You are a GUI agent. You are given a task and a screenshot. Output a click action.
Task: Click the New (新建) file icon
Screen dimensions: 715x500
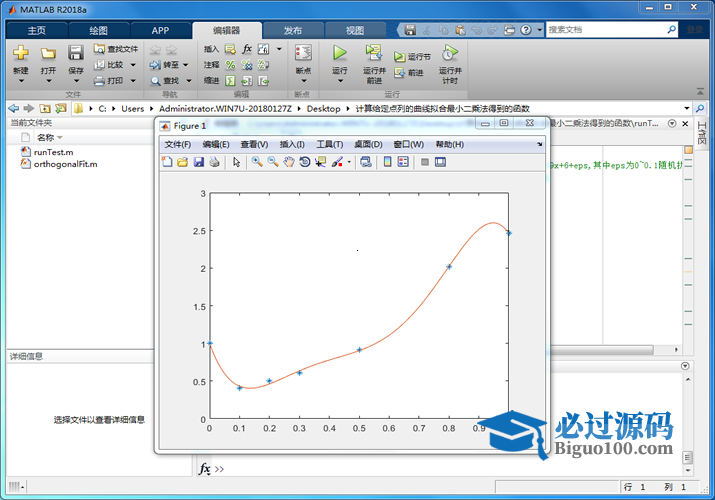click(21, 53)
